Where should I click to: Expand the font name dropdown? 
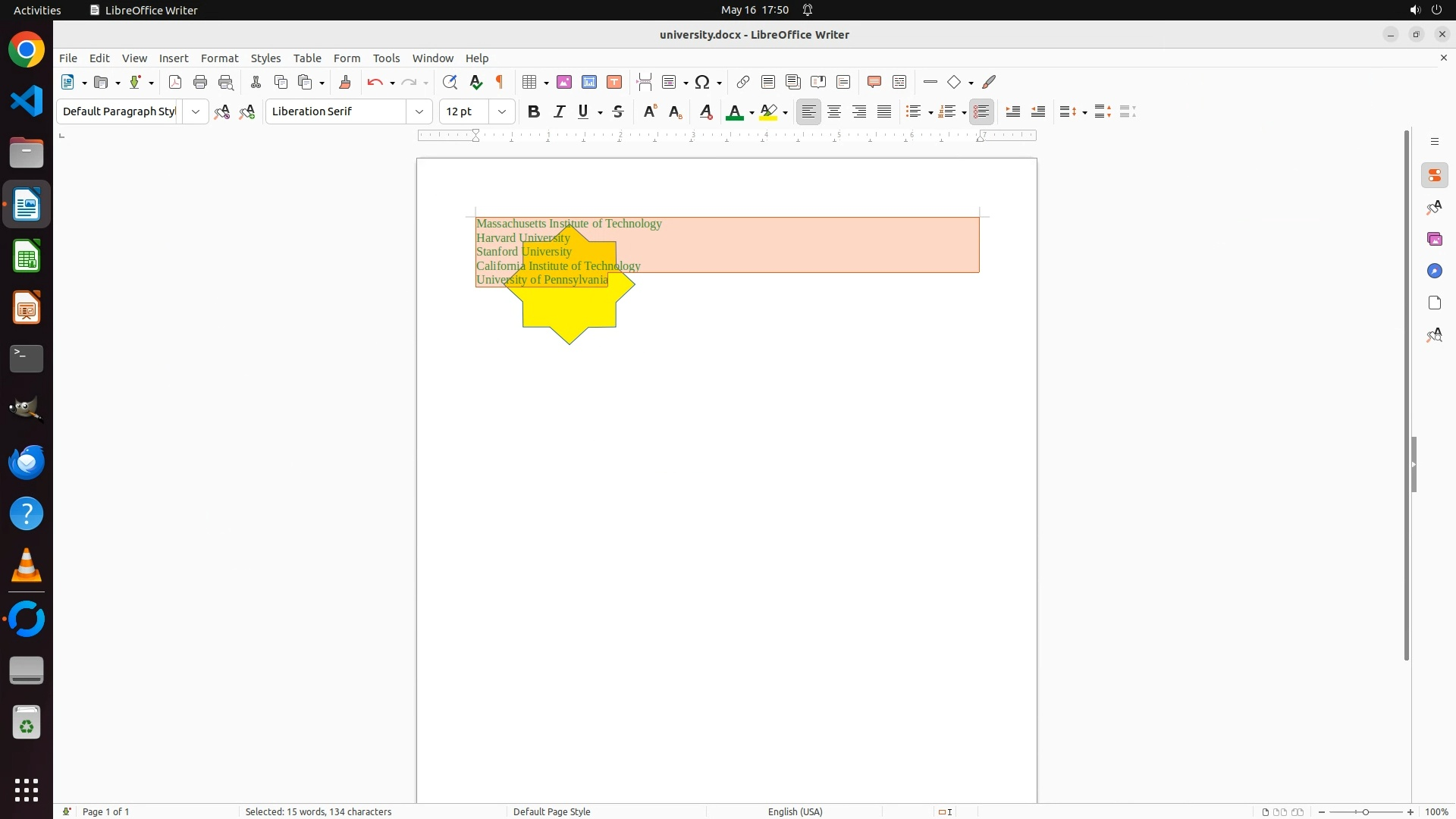pyautogui.click(x=419, y=112)
